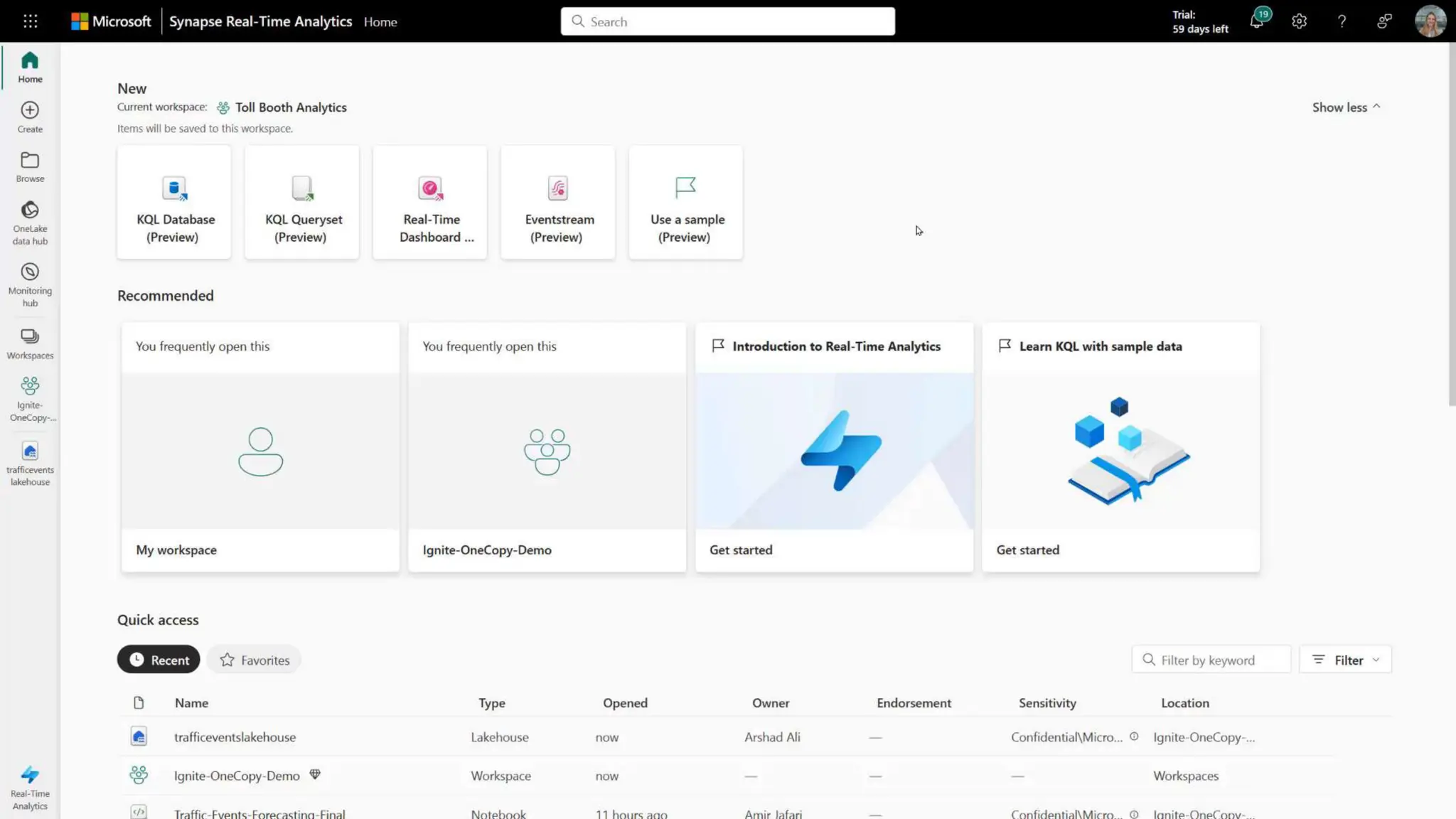
Task: Open the user profile avatar menu
Action: (x=1430, y=21)
